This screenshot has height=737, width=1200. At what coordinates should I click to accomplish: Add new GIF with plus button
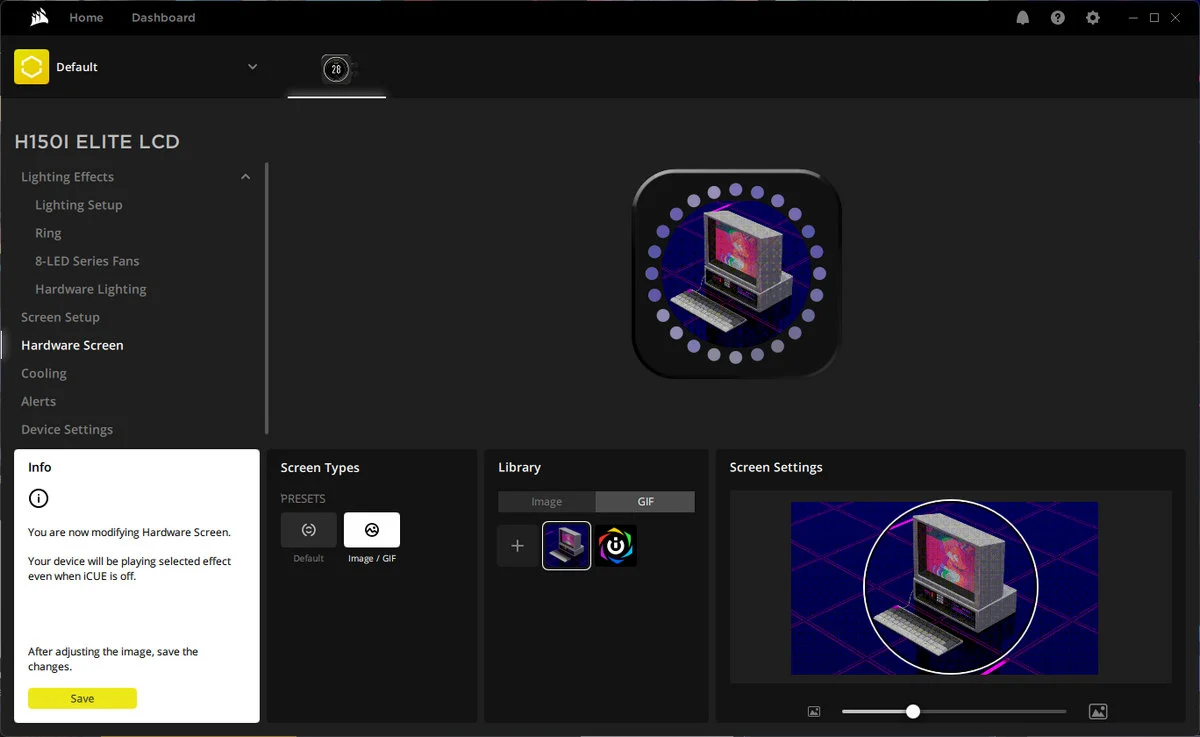click(x=517, y=546)
